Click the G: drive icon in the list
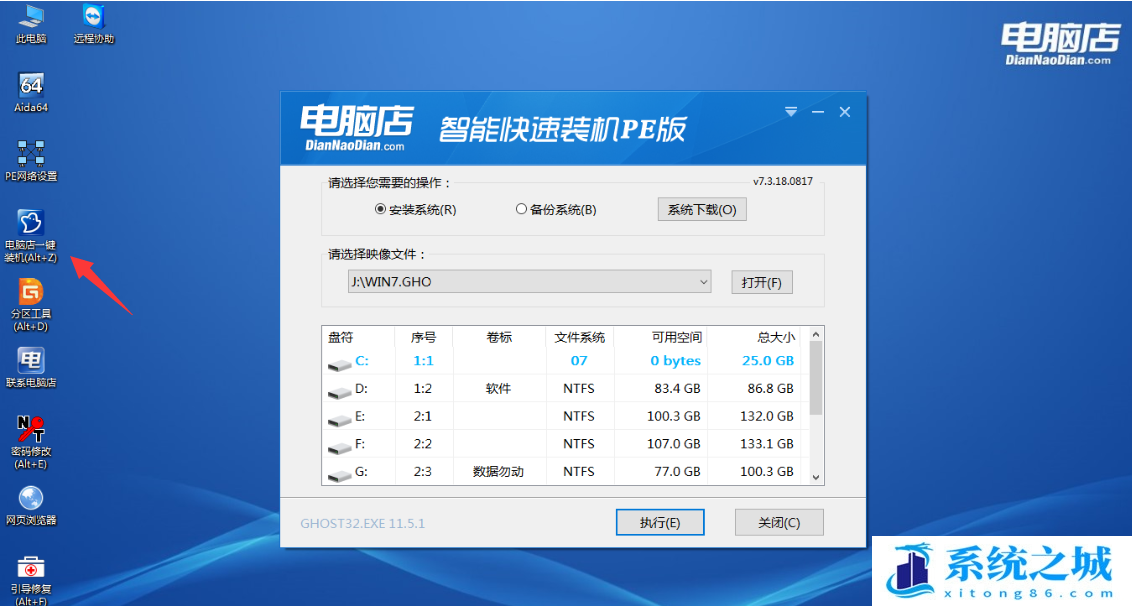The height and width of the screenshot is (606, 1132). pyautogui.click(x=339, y=476)
